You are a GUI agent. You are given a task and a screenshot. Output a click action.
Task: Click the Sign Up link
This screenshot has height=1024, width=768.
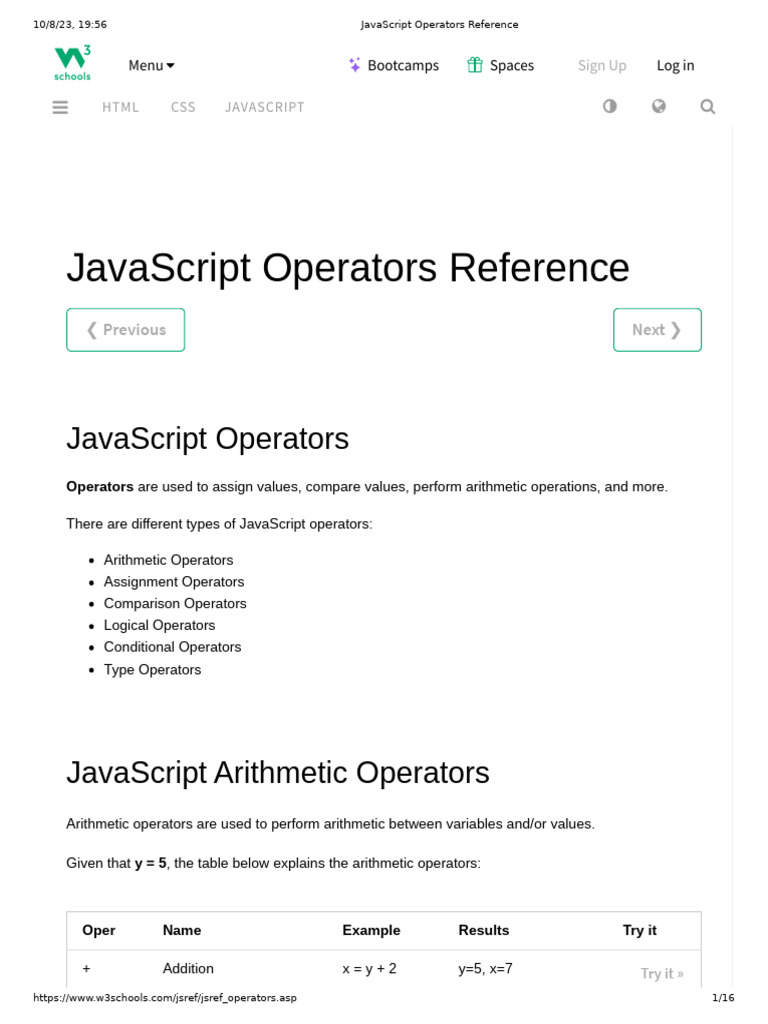[602, 65]
